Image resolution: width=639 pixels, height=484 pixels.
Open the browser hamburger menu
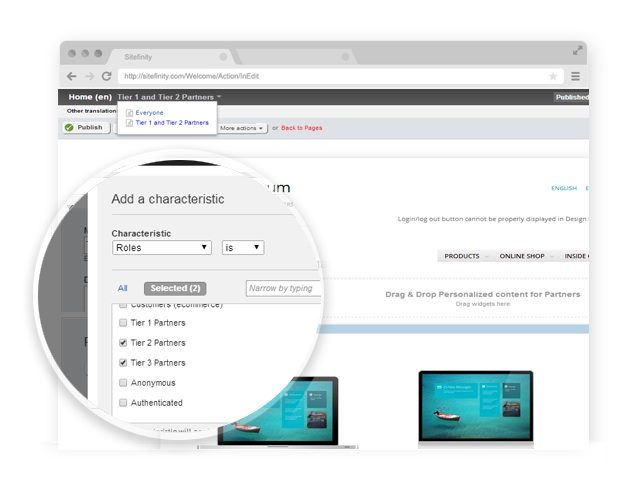pyautogui.click(x=575, y=76)
